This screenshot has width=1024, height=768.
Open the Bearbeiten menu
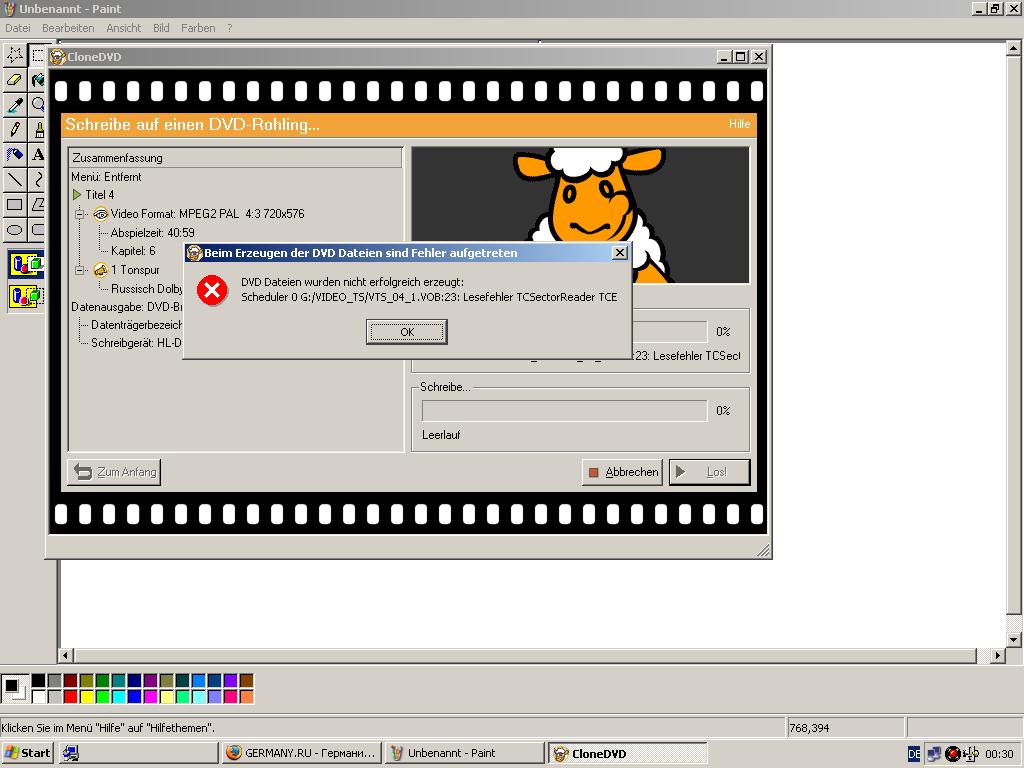pyautogui.click(x=68, y=28)
